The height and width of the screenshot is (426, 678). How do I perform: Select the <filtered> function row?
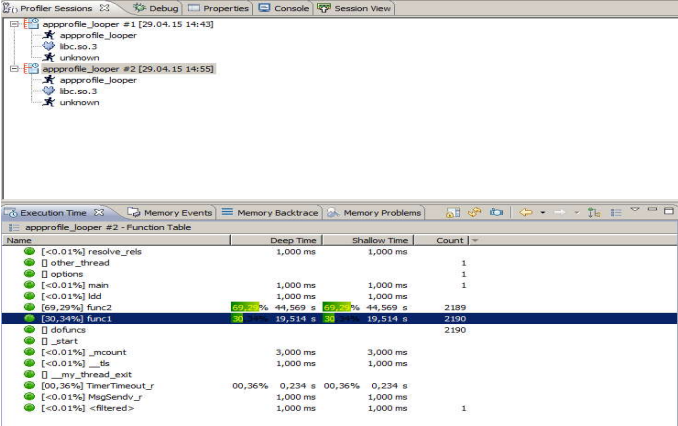tap(339, 408)
